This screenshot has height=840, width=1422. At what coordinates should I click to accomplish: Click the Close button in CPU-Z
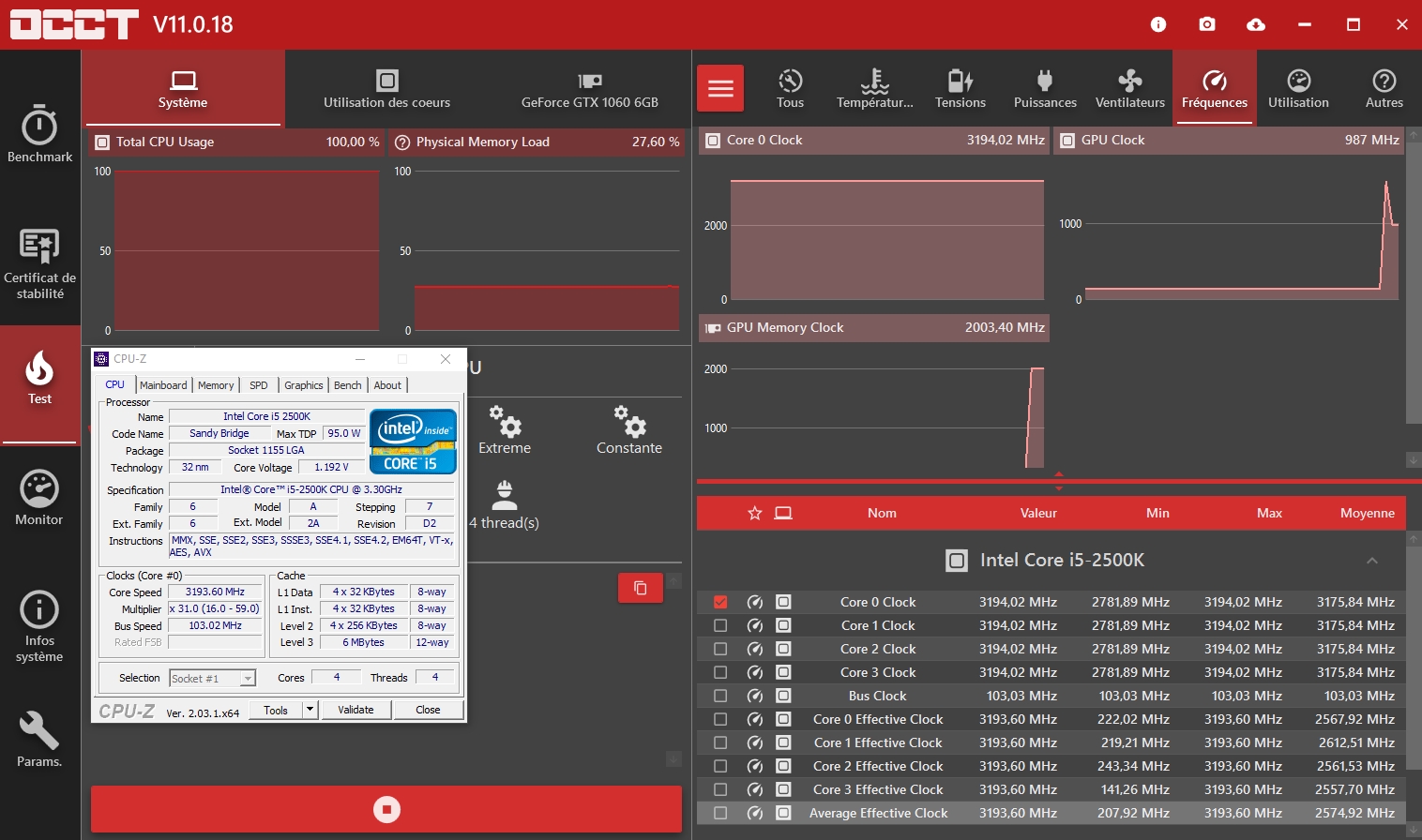[x=428, y=710]
